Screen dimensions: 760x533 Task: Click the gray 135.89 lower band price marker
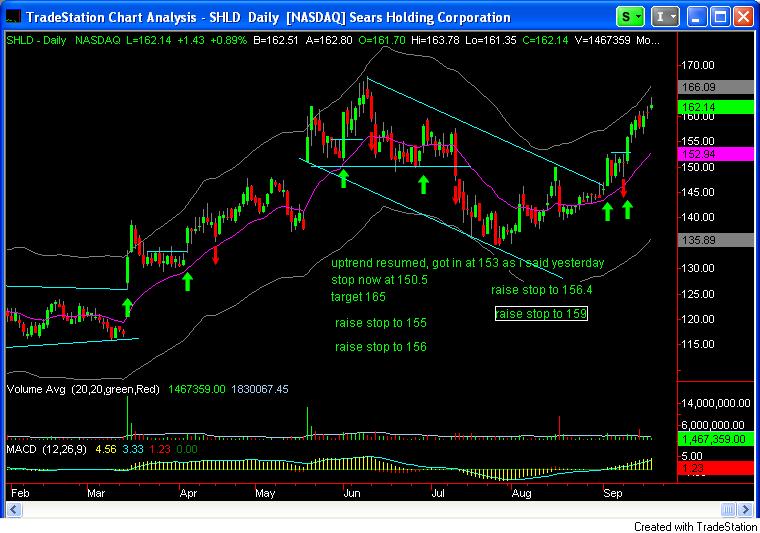coord(715,240)
